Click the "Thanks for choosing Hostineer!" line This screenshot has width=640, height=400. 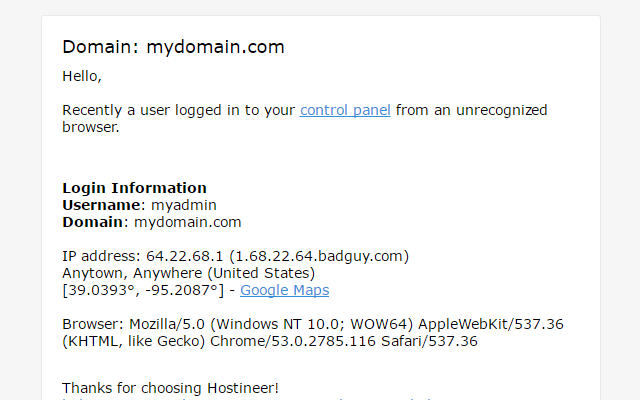pyautogui.click(x=171, y=387)
